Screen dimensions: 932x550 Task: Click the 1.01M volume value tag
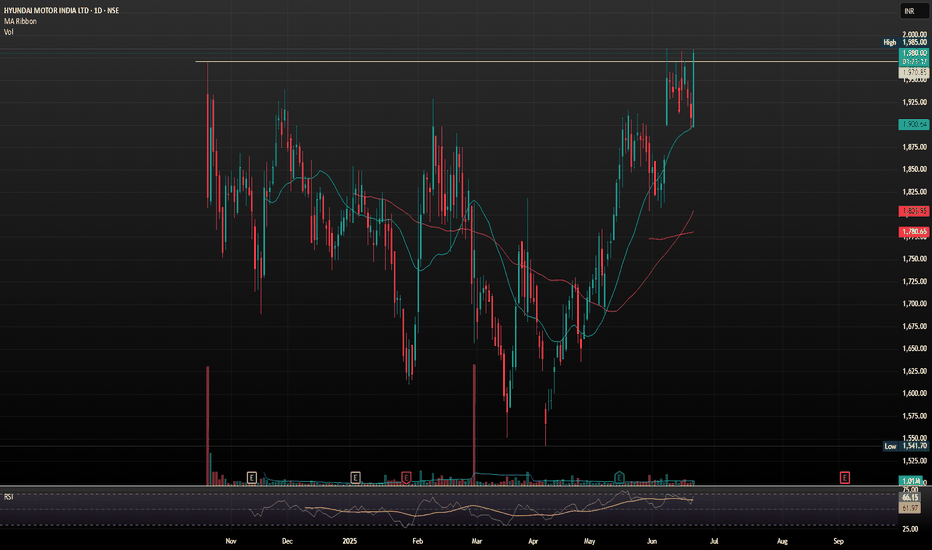click(911, 480)
